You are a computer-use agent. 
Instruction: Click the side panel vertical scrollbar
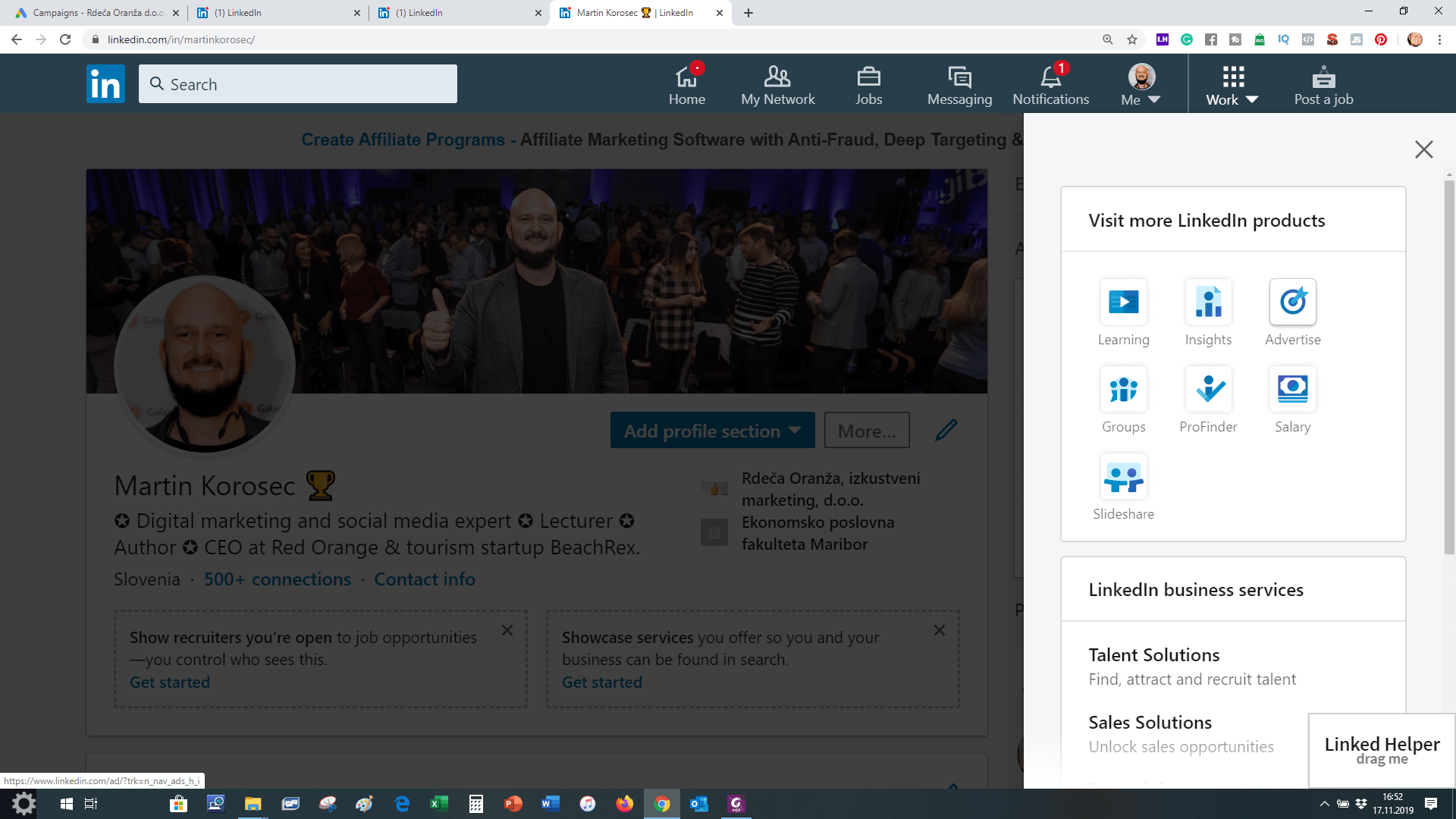coord(1449,364)
